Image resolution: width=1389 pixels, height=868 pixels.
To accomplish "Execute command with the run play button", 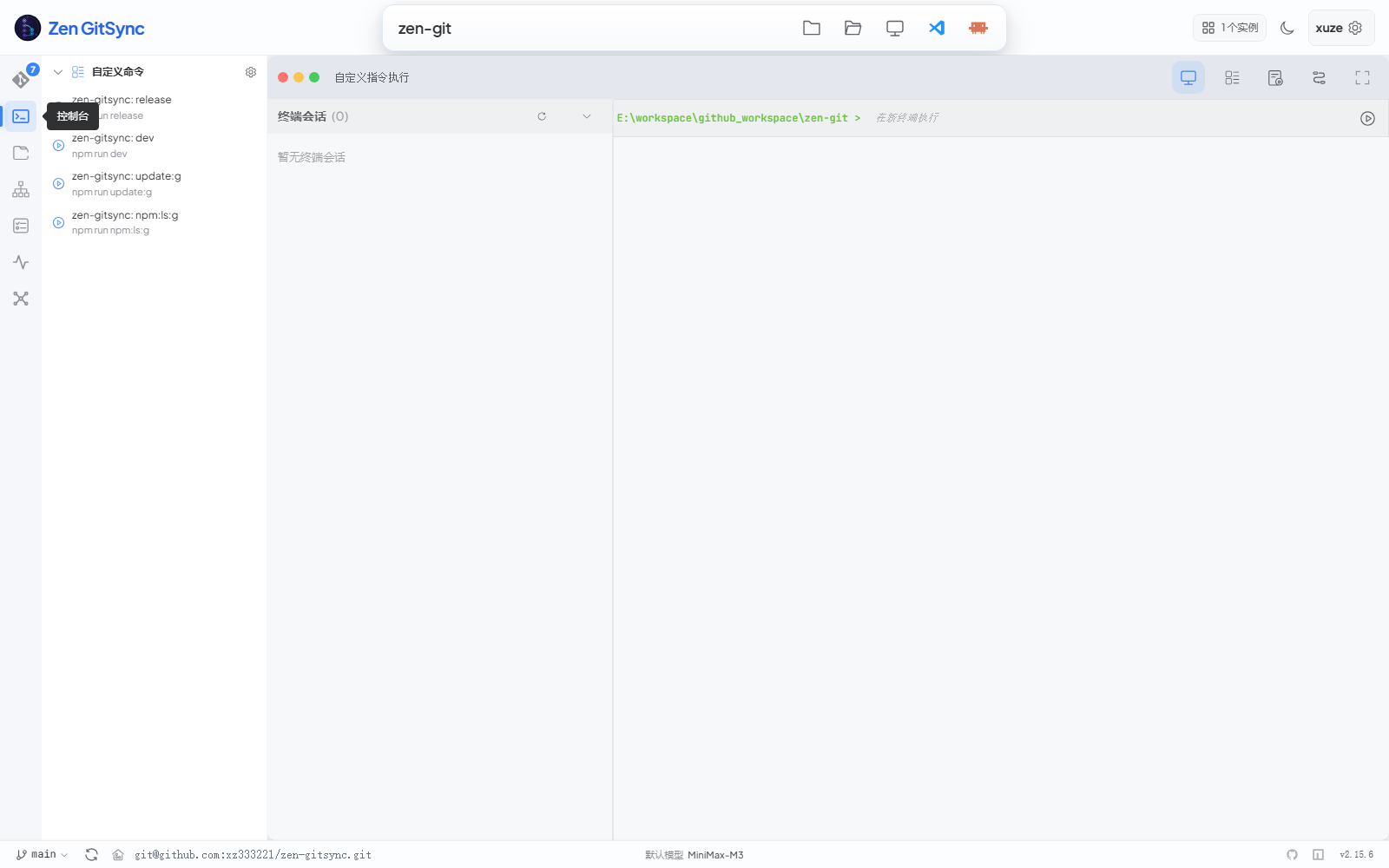I will (x=1367, y=118).
